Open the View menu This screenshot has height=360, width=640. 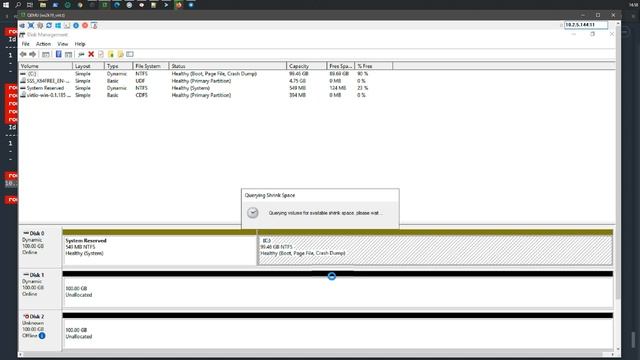(x=62, y=44)
